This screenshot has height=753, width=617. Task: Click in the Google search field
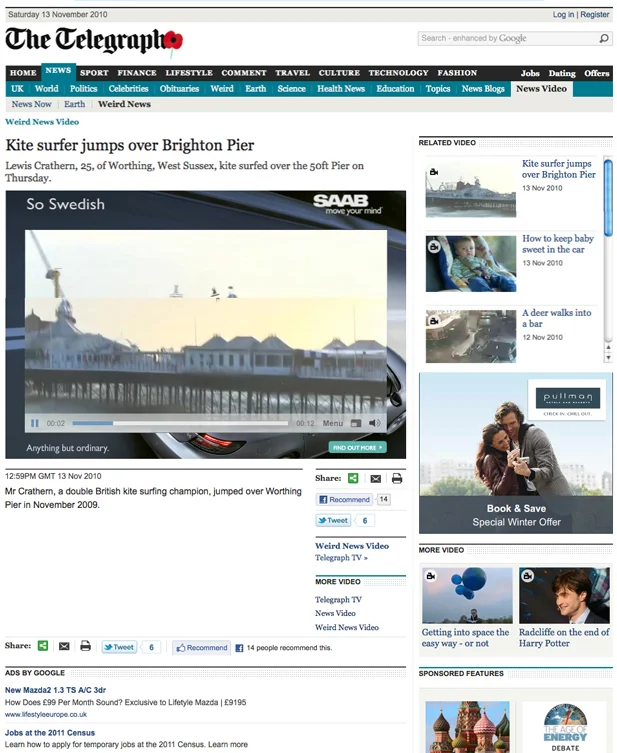(x=508, y=38)
